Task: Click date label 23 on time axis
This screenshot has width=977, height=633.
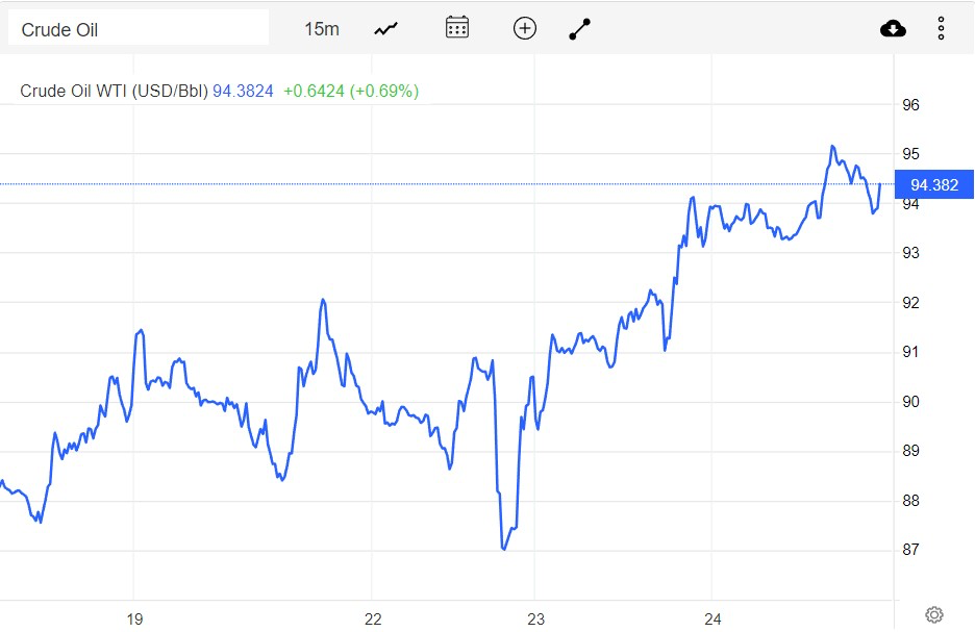Action: coord(536,620)
